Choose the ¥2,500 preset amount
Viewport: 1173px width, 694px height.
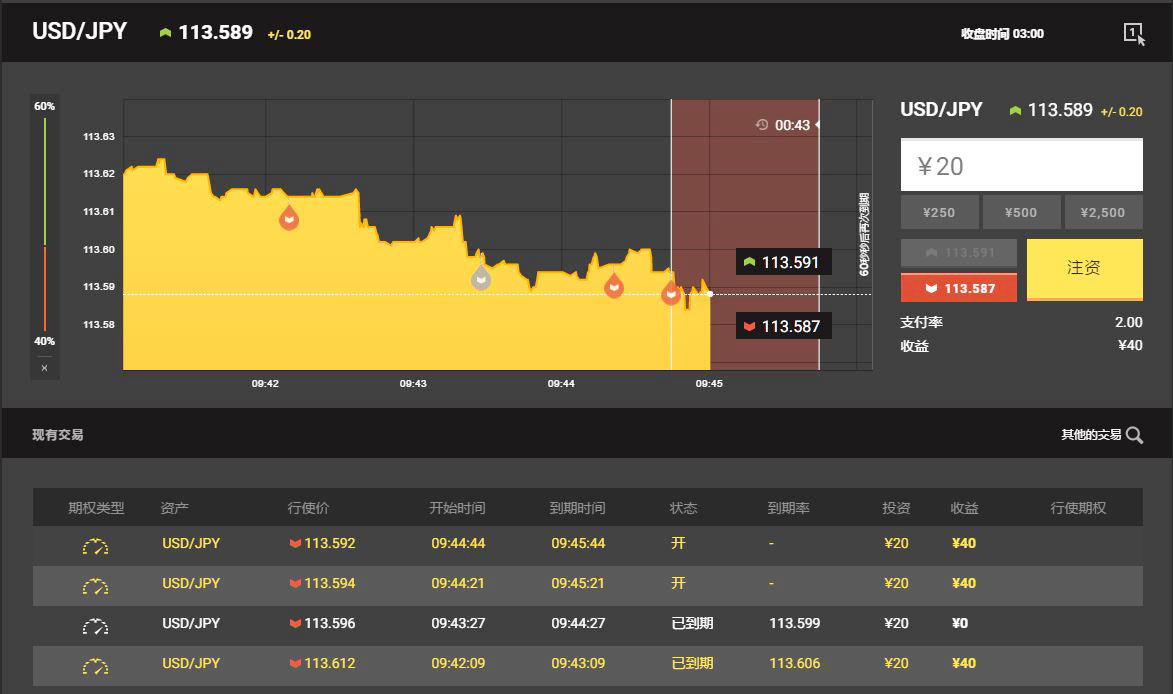[x=1103, y=212]
